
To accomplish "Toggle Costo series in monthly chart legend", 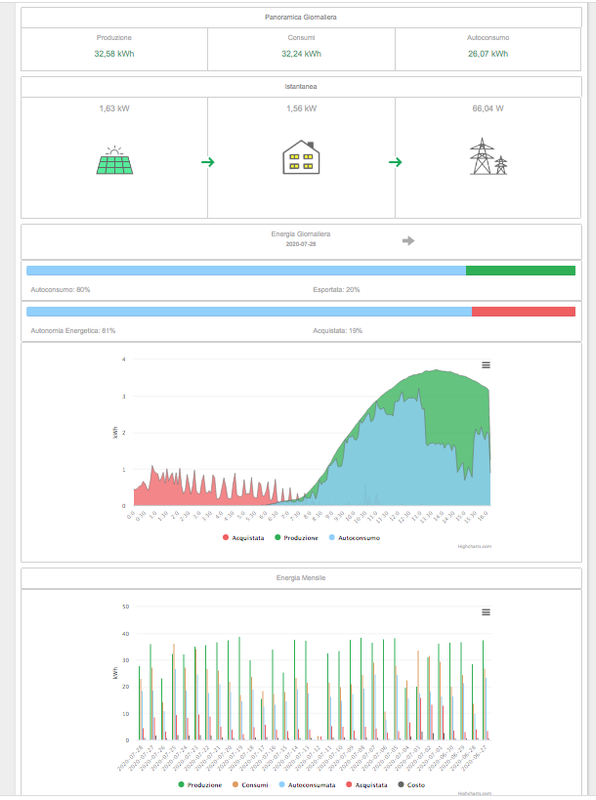I will 411,785.
